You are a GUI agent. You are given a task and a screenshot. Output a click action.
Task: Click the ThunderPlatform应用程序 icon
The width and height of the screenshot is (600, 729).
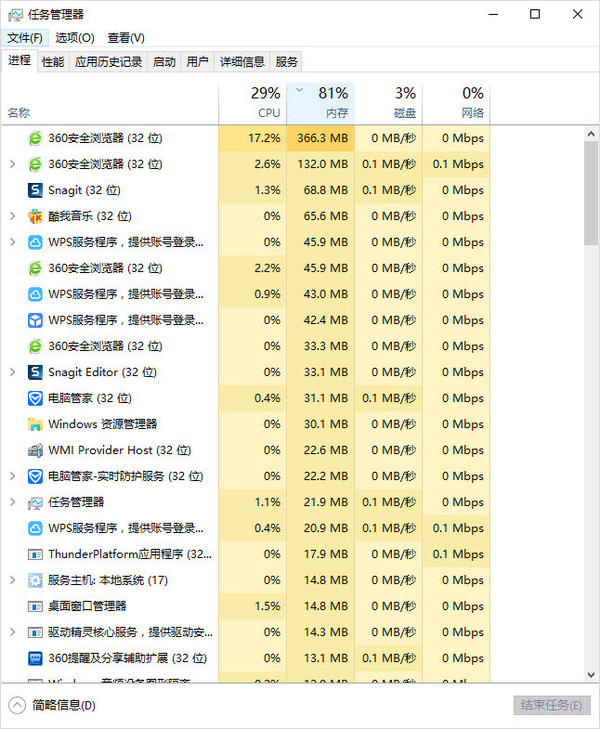click(35, 554)
